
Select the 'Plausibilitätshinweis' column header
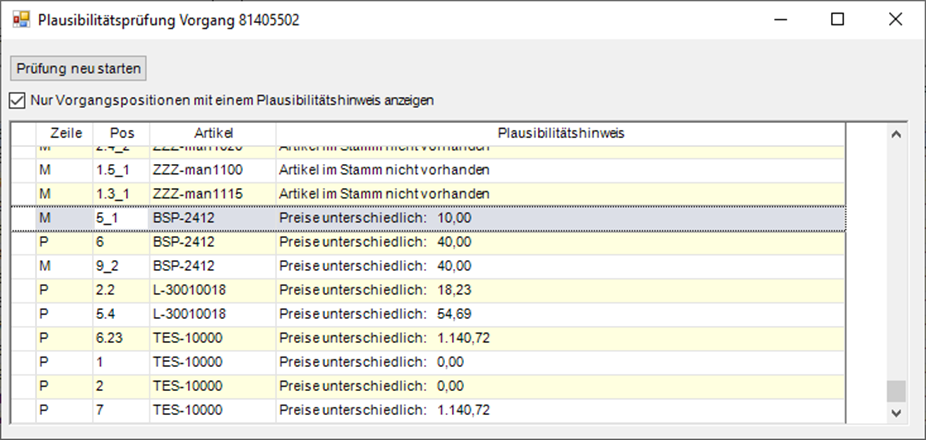pos(560,133)
